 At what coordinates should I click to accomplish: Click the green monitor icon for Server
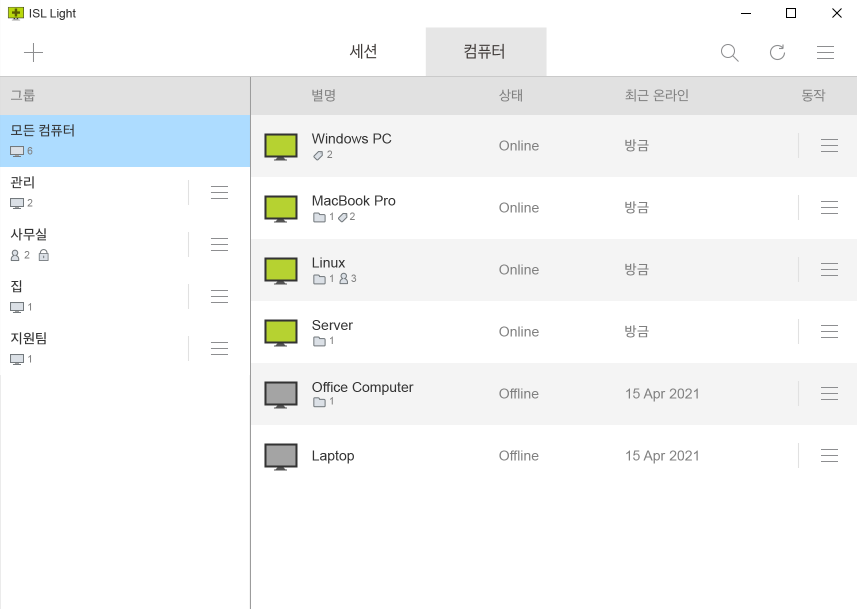coord(281,332)
